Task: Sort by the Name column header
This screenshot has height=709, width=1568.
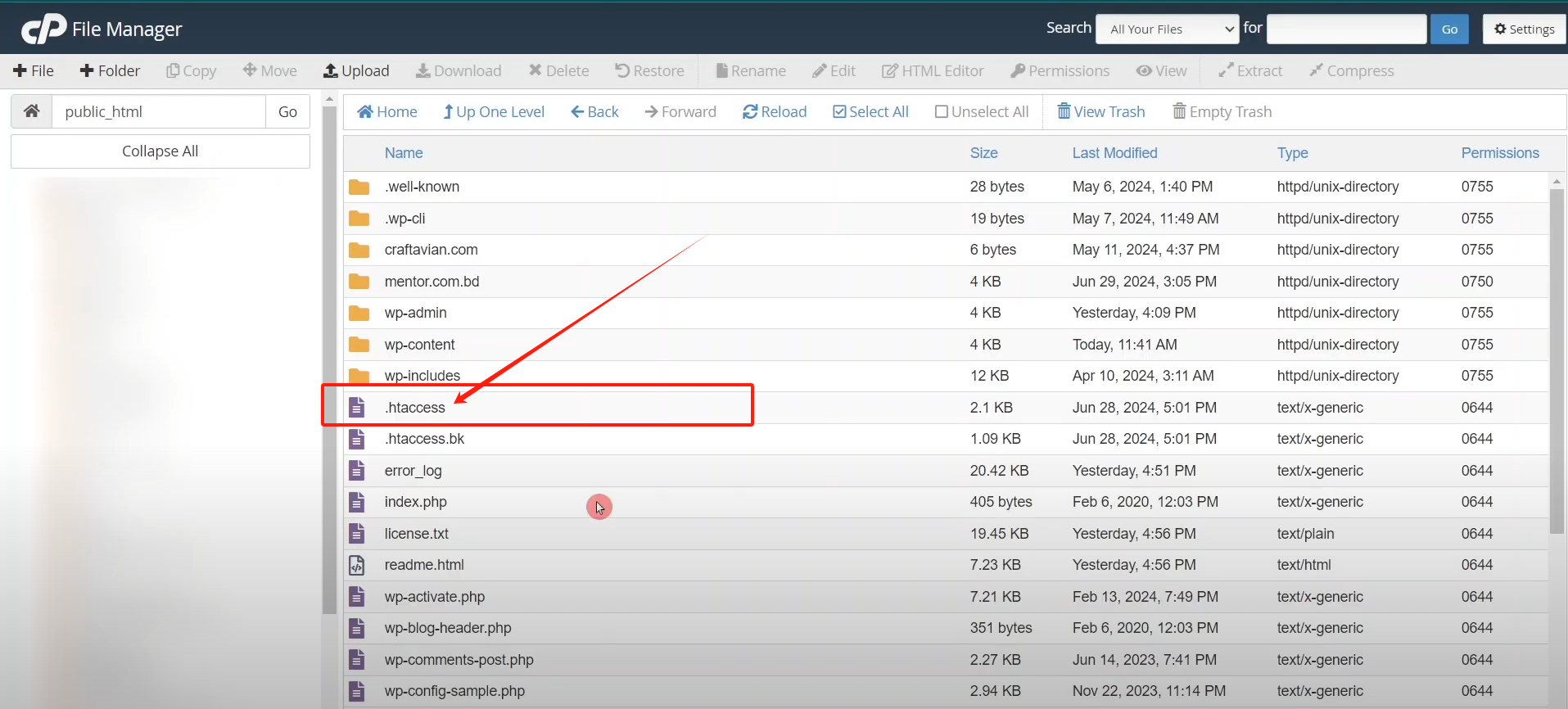Action: coord(404,153)
